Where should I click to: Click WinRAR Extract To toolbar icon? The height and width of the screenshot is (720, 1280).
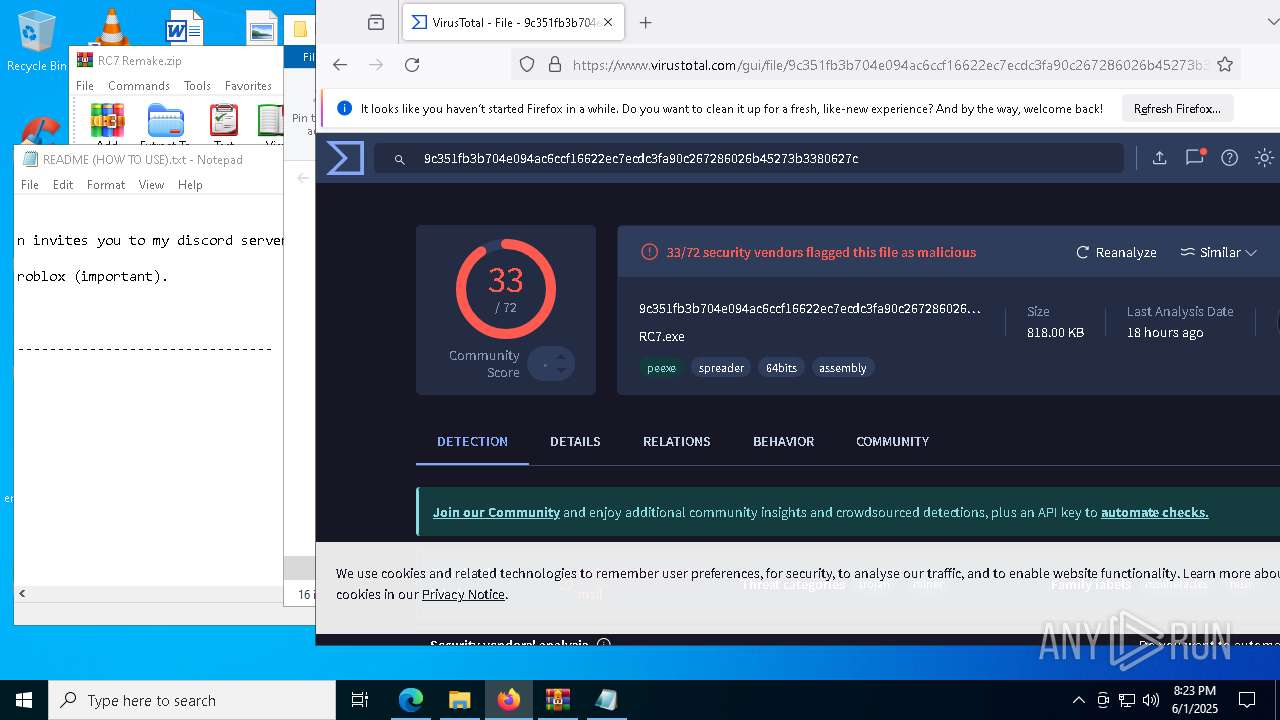pyautogui.click(x=165, y=122)
